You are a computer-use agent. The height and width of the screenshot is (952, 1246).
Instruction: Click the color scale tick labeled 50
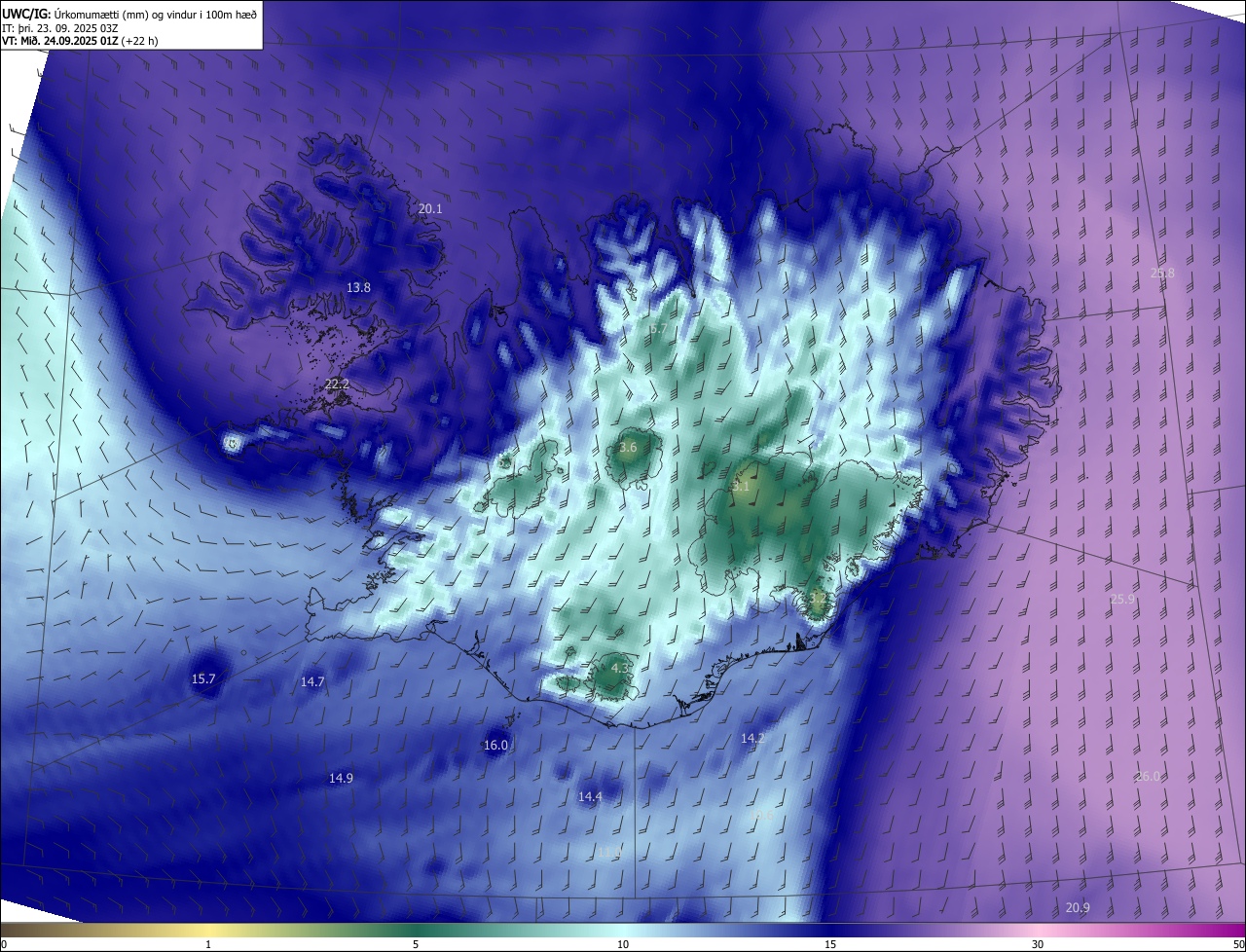[x=1238, y=944]
